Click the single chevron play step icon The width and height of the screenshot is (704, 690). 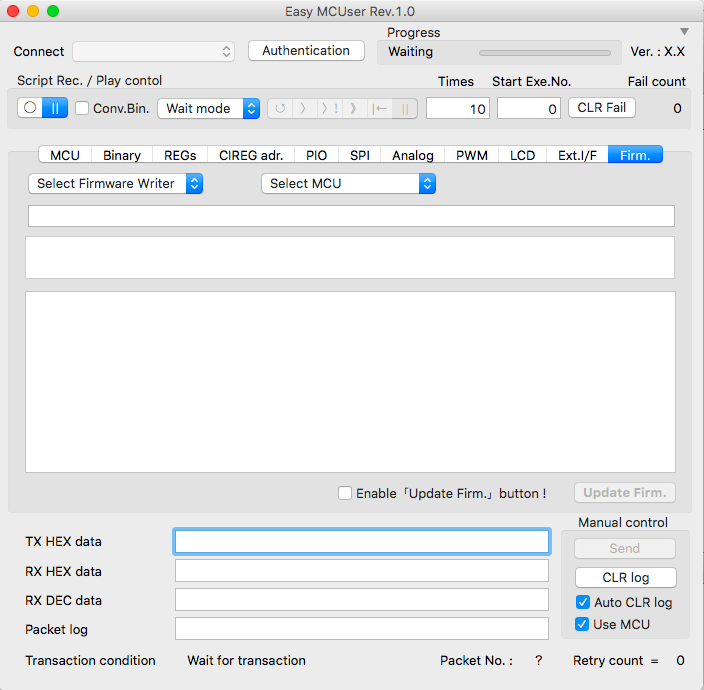304,109
